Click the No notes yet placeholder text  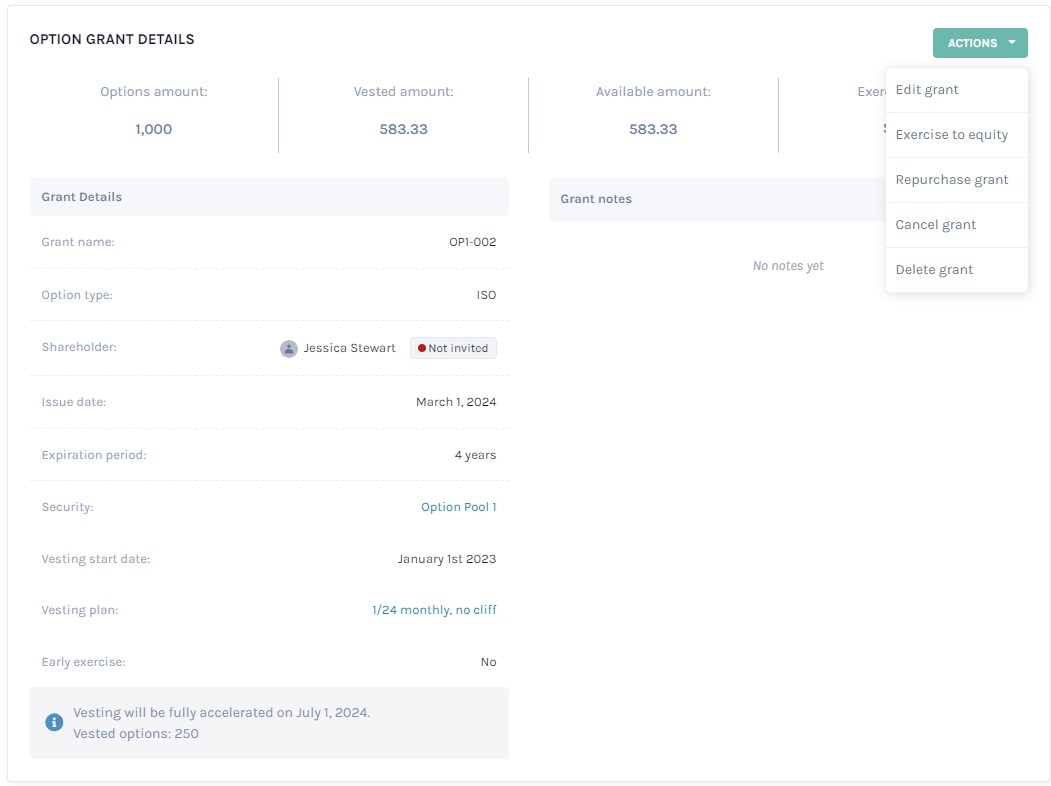(x=788, y=266)
